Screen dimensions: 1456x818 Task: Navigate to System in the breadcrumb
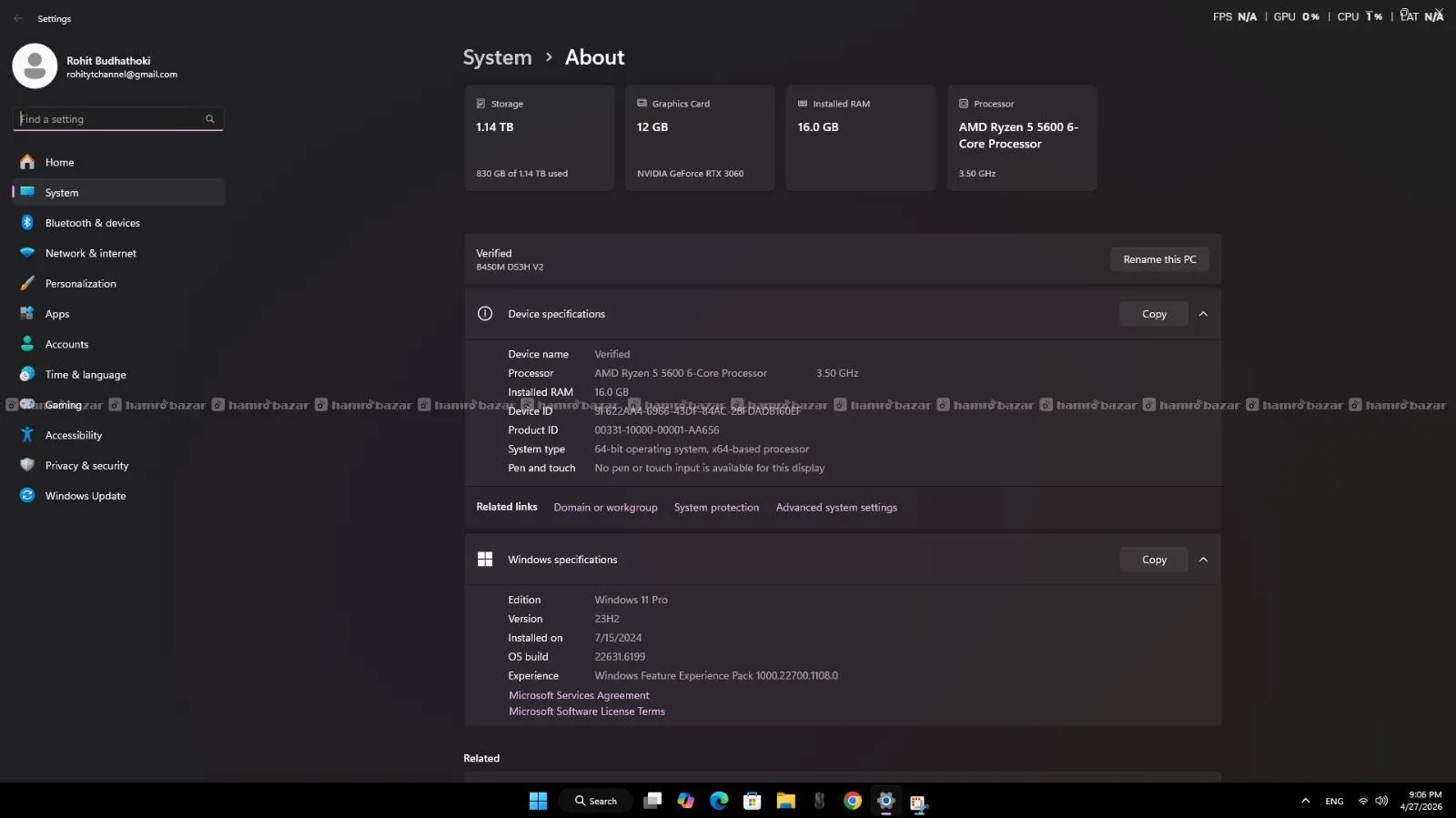[497, 57]
